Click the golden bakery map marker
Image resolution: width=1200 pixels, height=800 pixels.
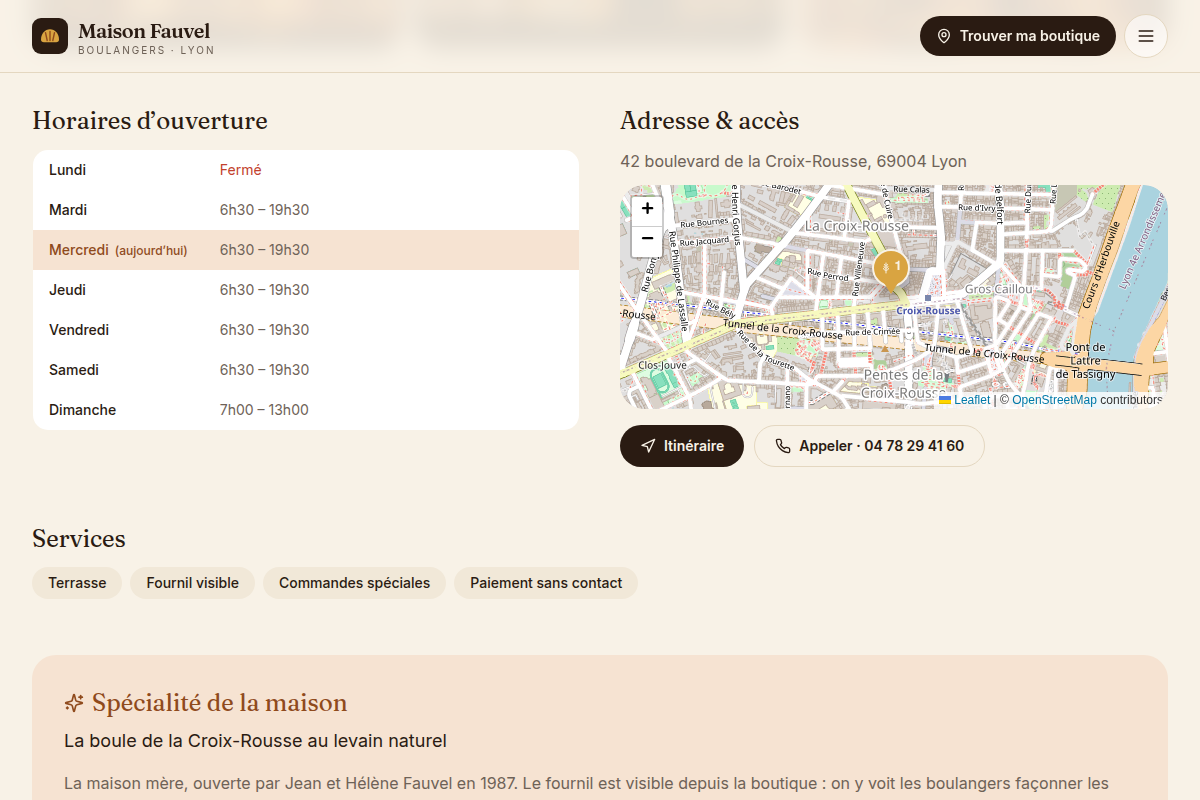click(x=890, y=271)
